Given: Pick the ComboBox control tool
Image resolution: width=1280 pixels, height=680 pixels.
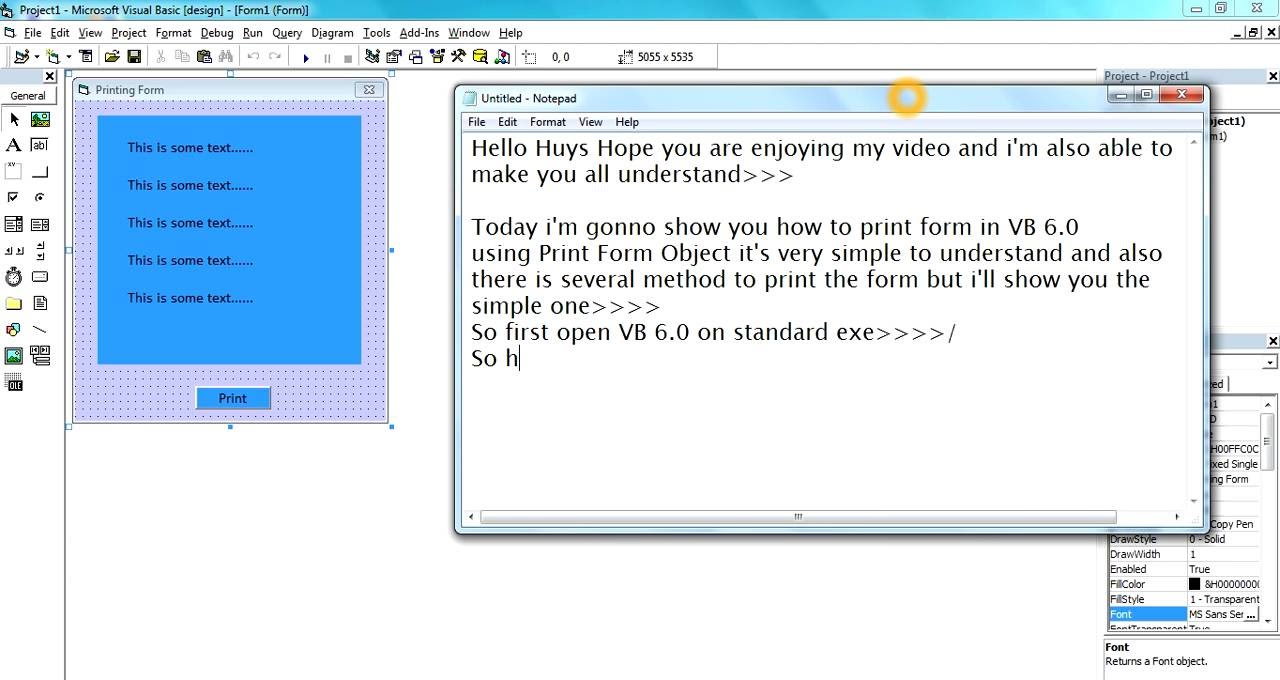Looking at the screenshot, I should click(x=14, y=224).
